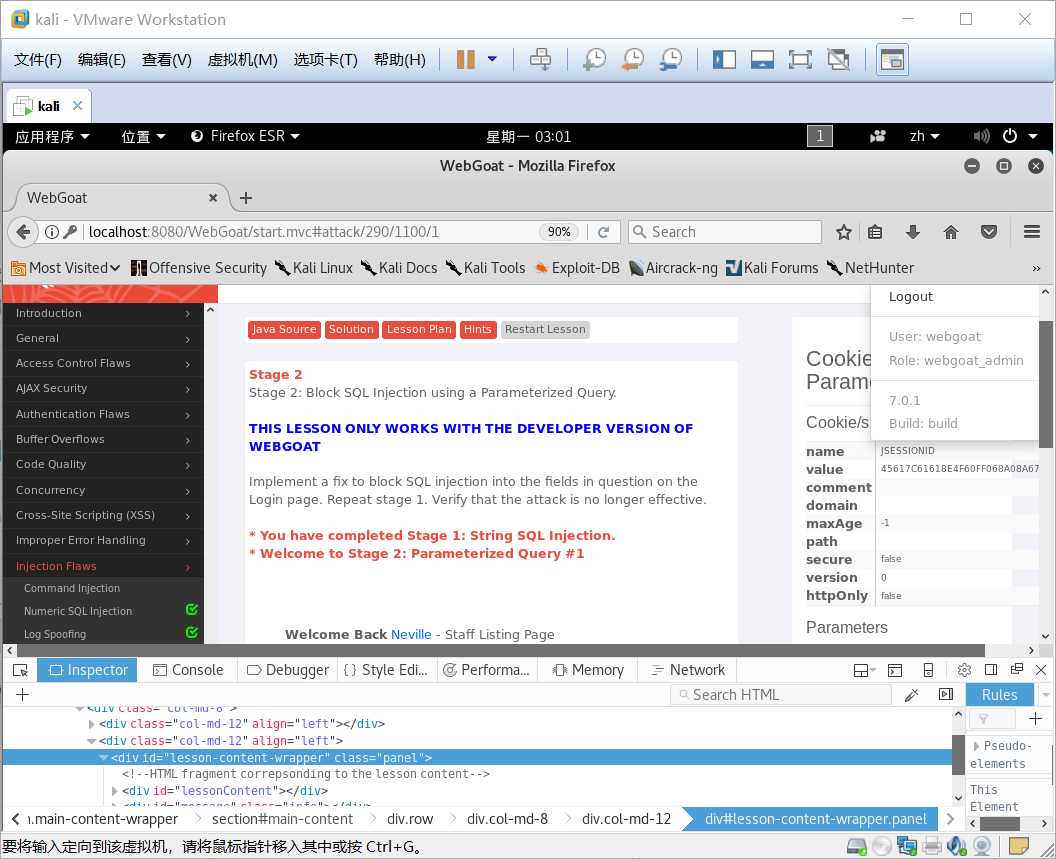1056x859 pixels.
Task: Expand Cross-Site Scripting (XSS) category
Action: coord(103,515)
